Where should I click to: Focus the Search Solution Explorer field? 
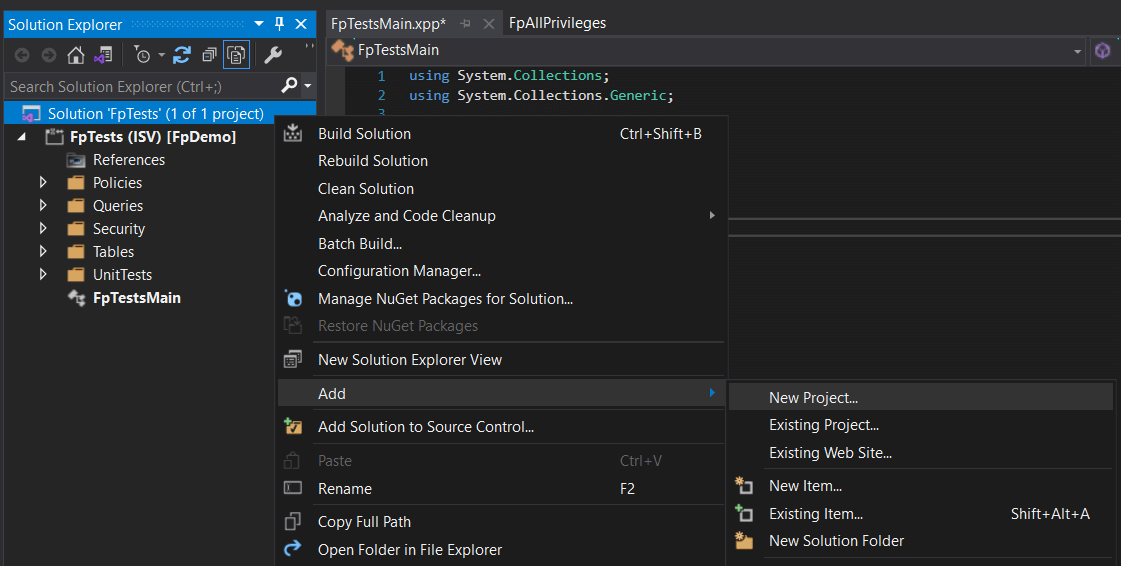click(x=142, y=86)
